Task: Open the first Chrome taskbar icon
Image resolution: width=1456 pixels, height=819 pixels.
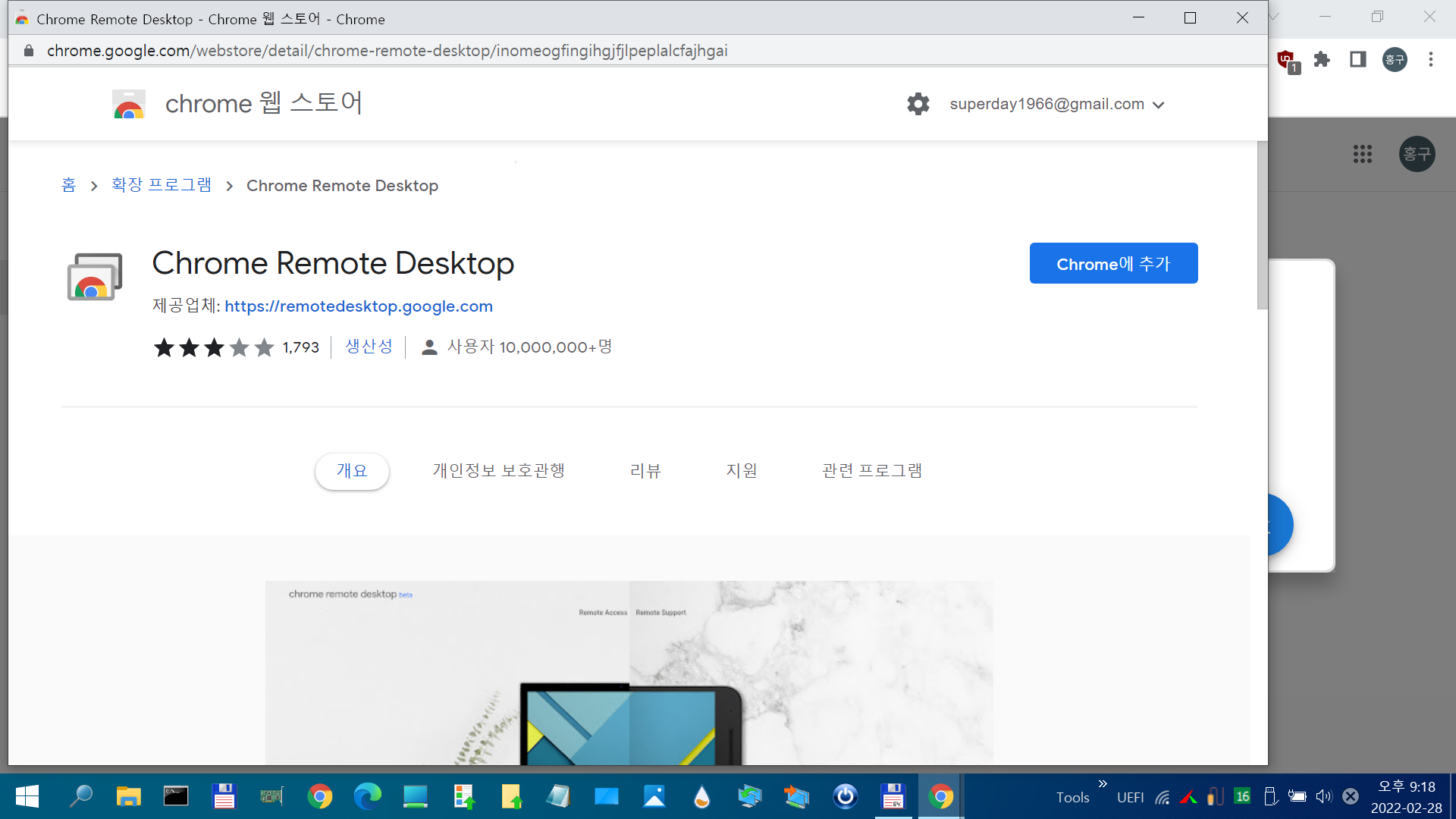Action: [x=320, y=796]
